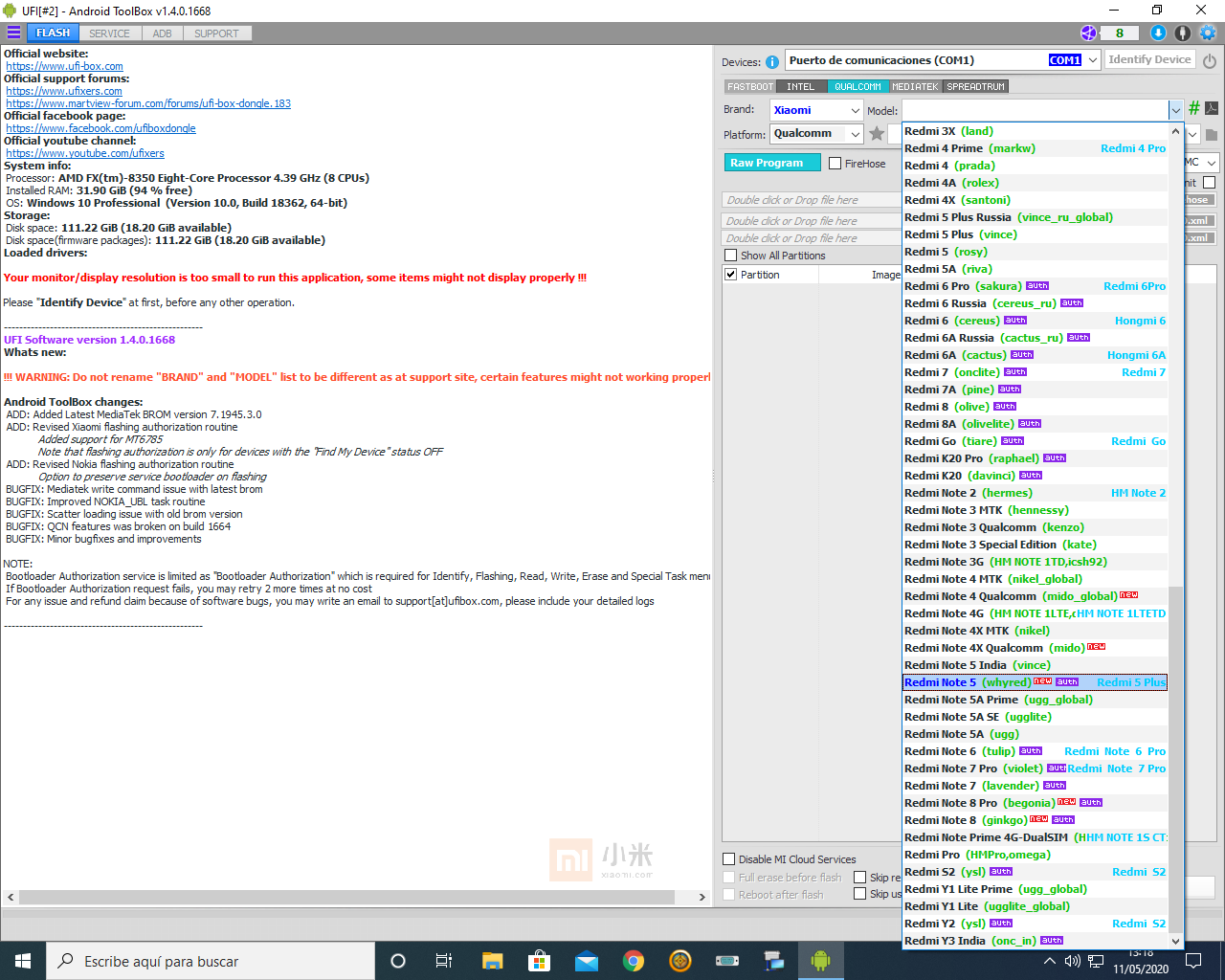Click the network icon in system tray
This screenshot has width=1225, height=980.
click(x=1096, y=961)
